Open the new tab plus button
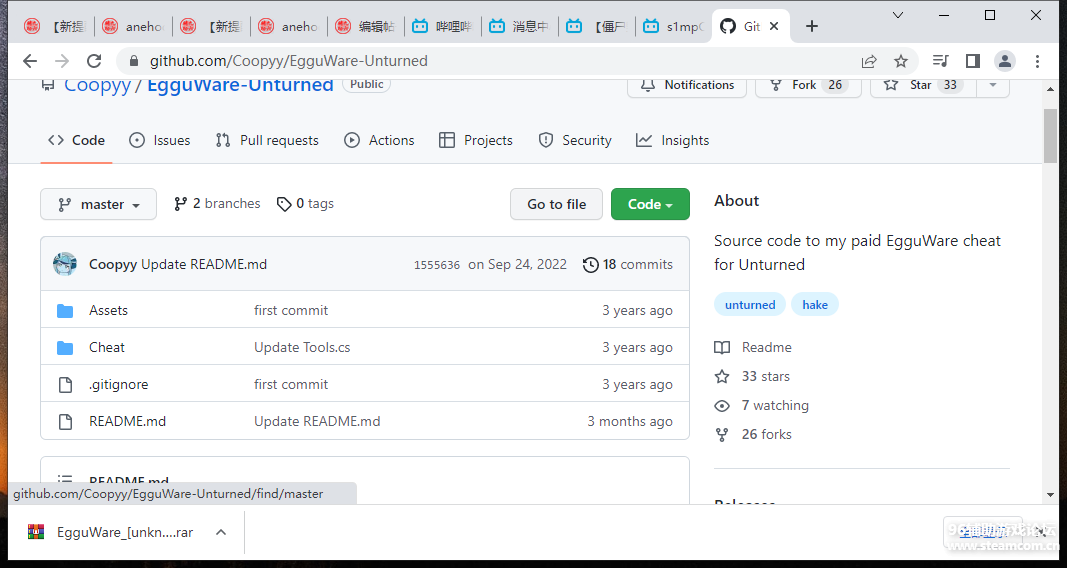Image resolution: width=1067 pixels, height=568 pixels. [x=812, y=26]
